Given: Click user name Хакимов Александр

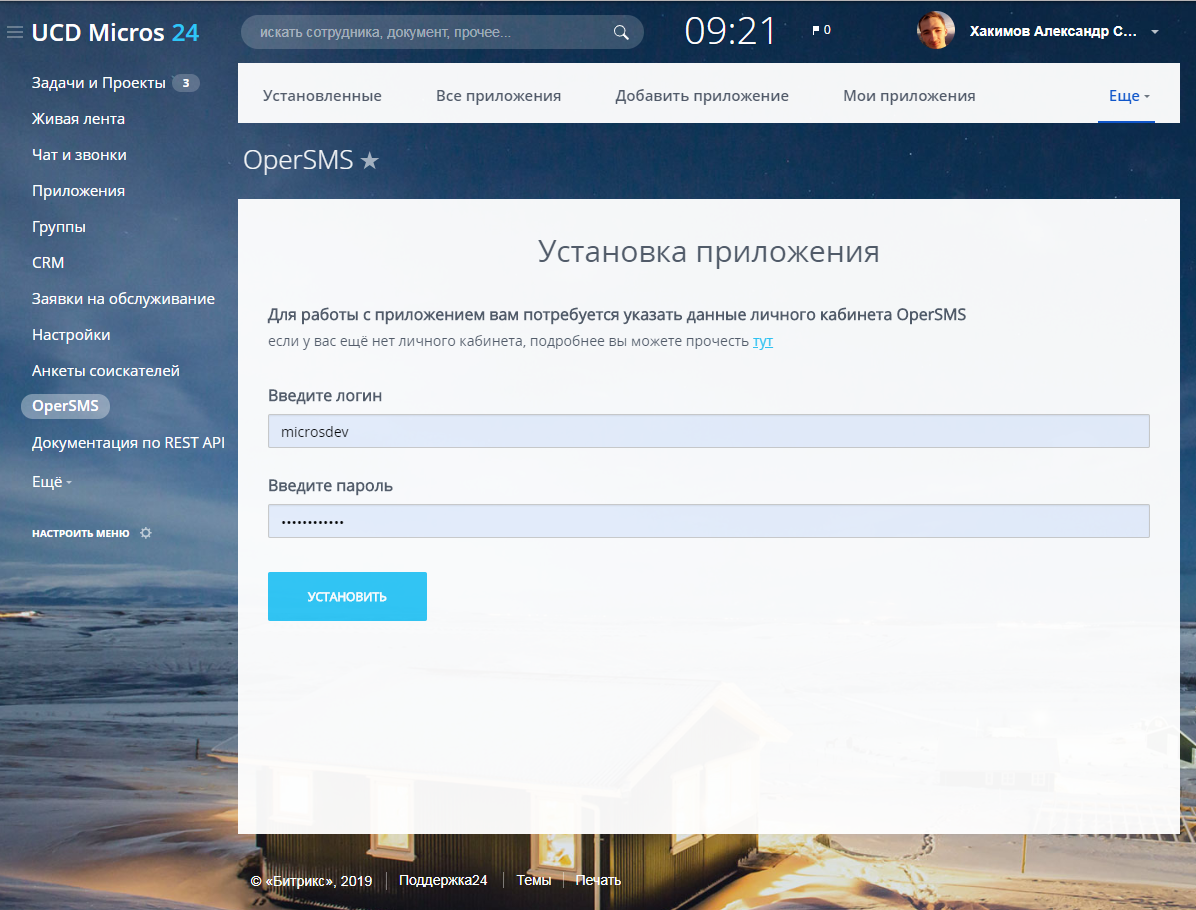Looking at the screenshot, I should coord(1053,31).
